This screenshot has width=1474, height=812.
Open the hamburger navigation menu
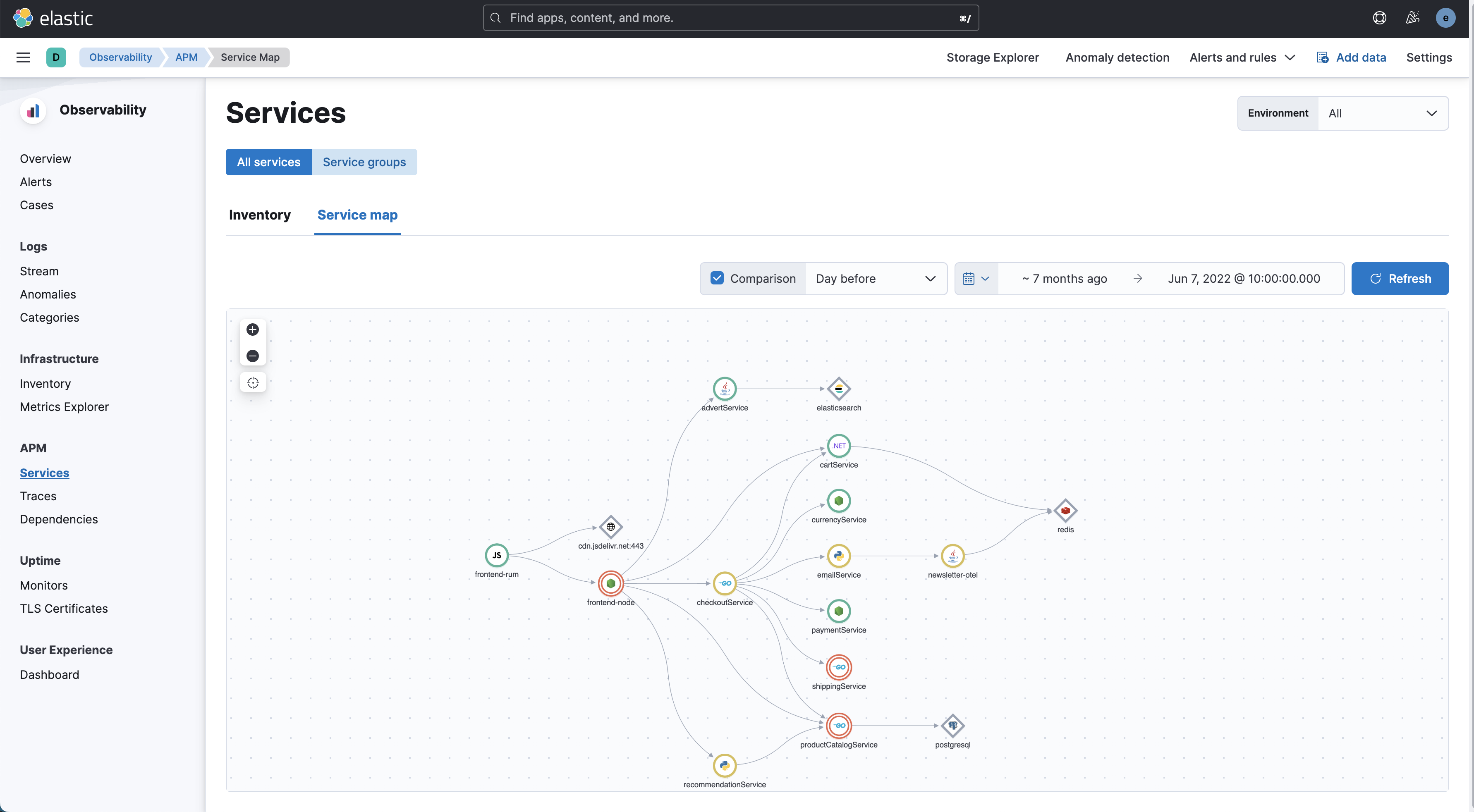click(x=23, y=57)
